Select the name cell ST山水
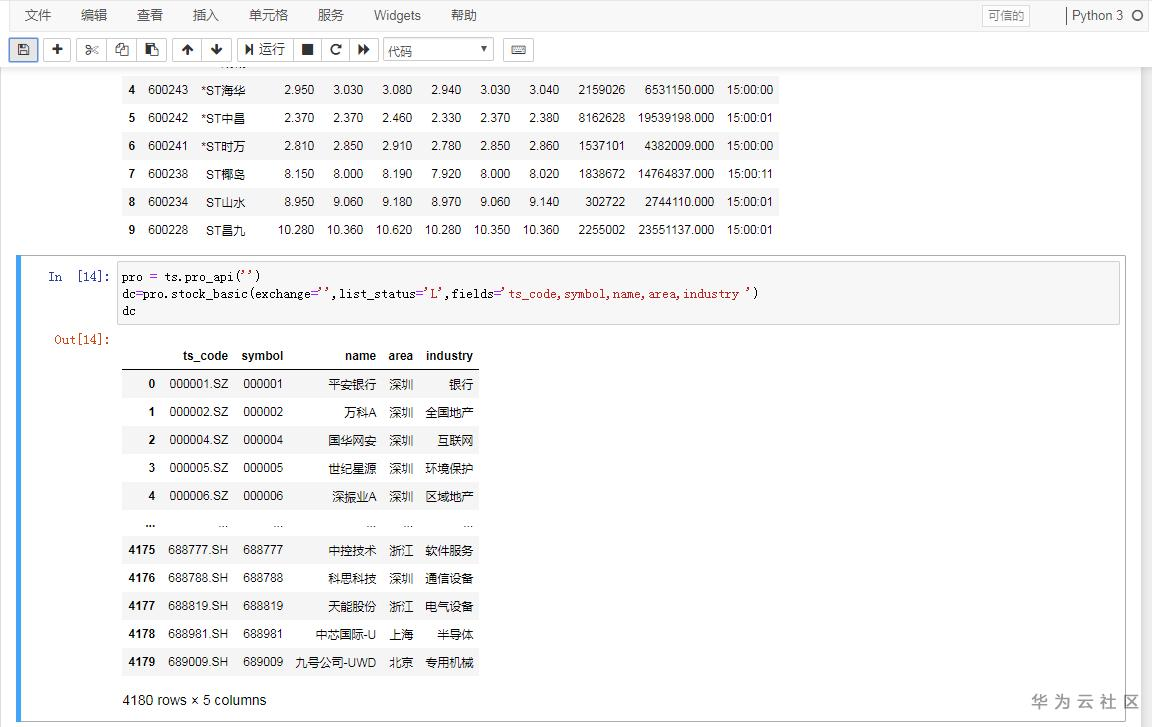The width and height of the screenshot is (1152, 727). tap(226, 201)
